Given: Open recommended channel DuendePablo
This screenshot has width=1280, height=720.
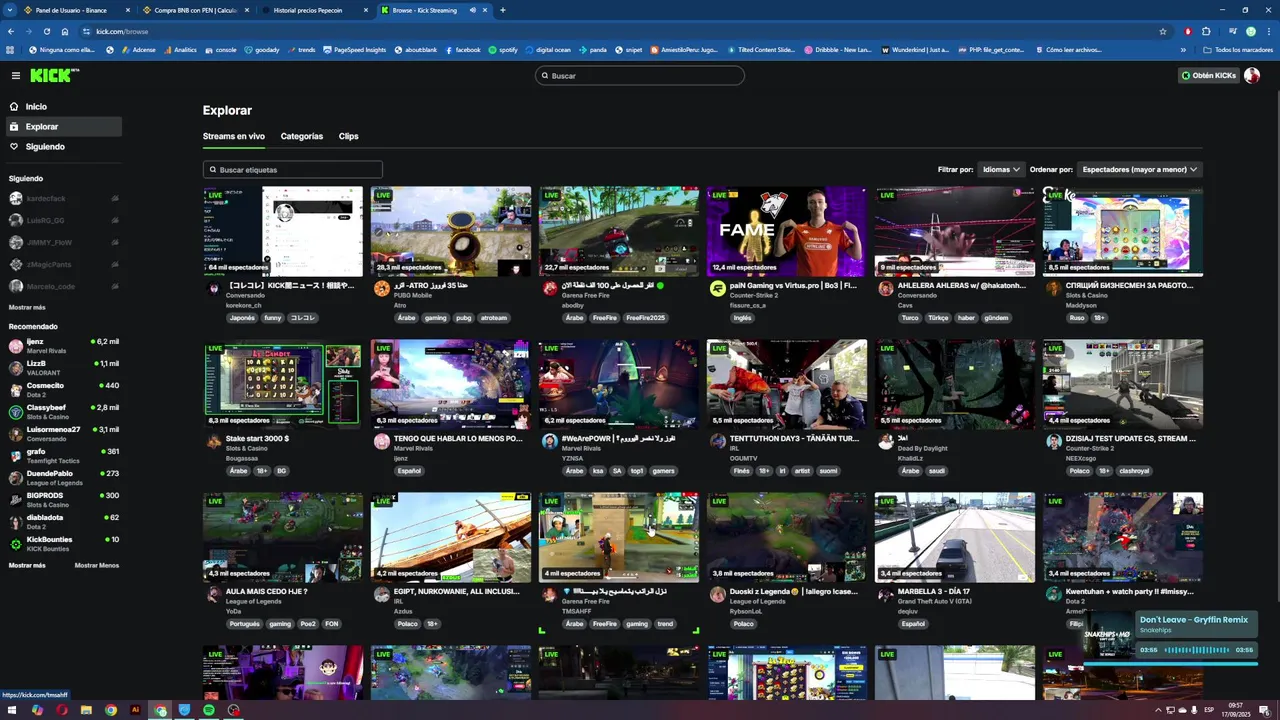Looking at the screenshot, I should click(63, 478).
